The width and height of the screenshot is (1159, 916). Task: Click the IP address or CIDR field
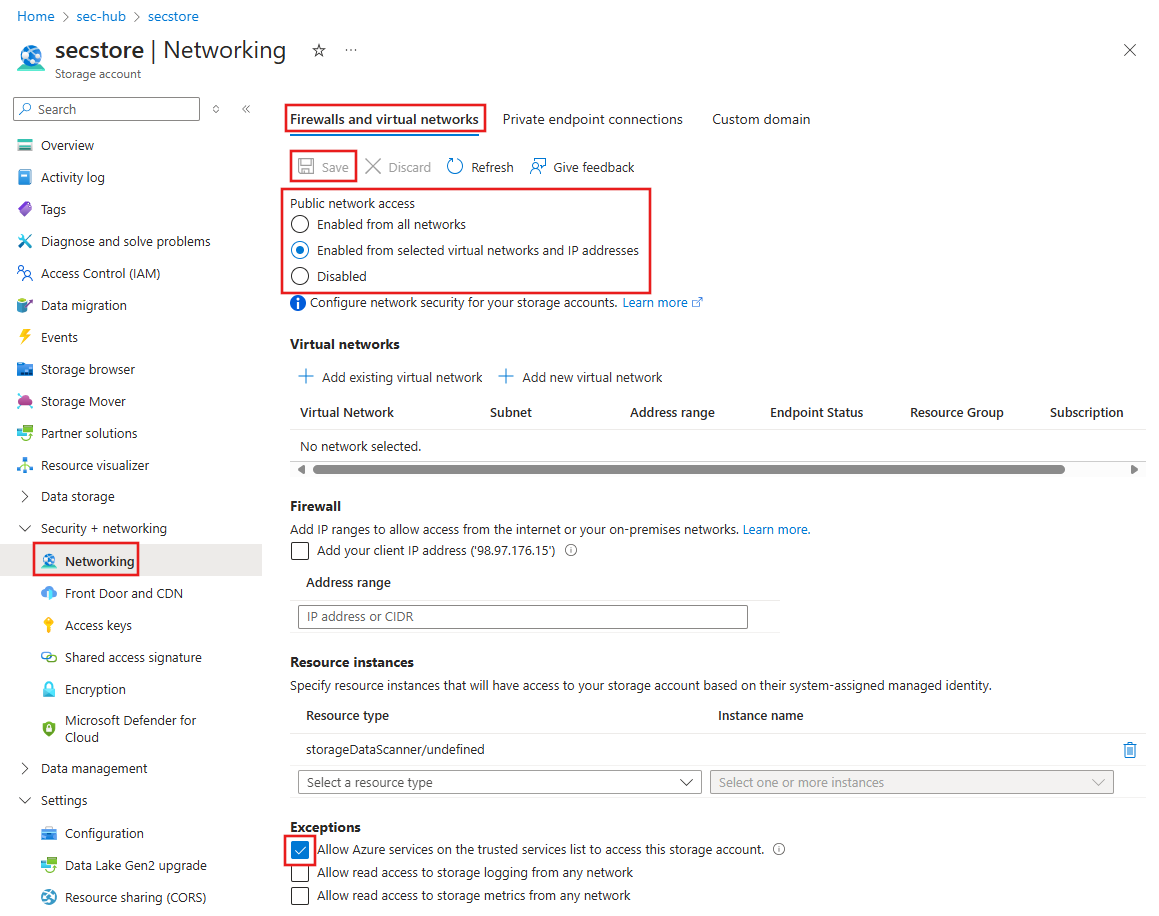pos(523,617)
